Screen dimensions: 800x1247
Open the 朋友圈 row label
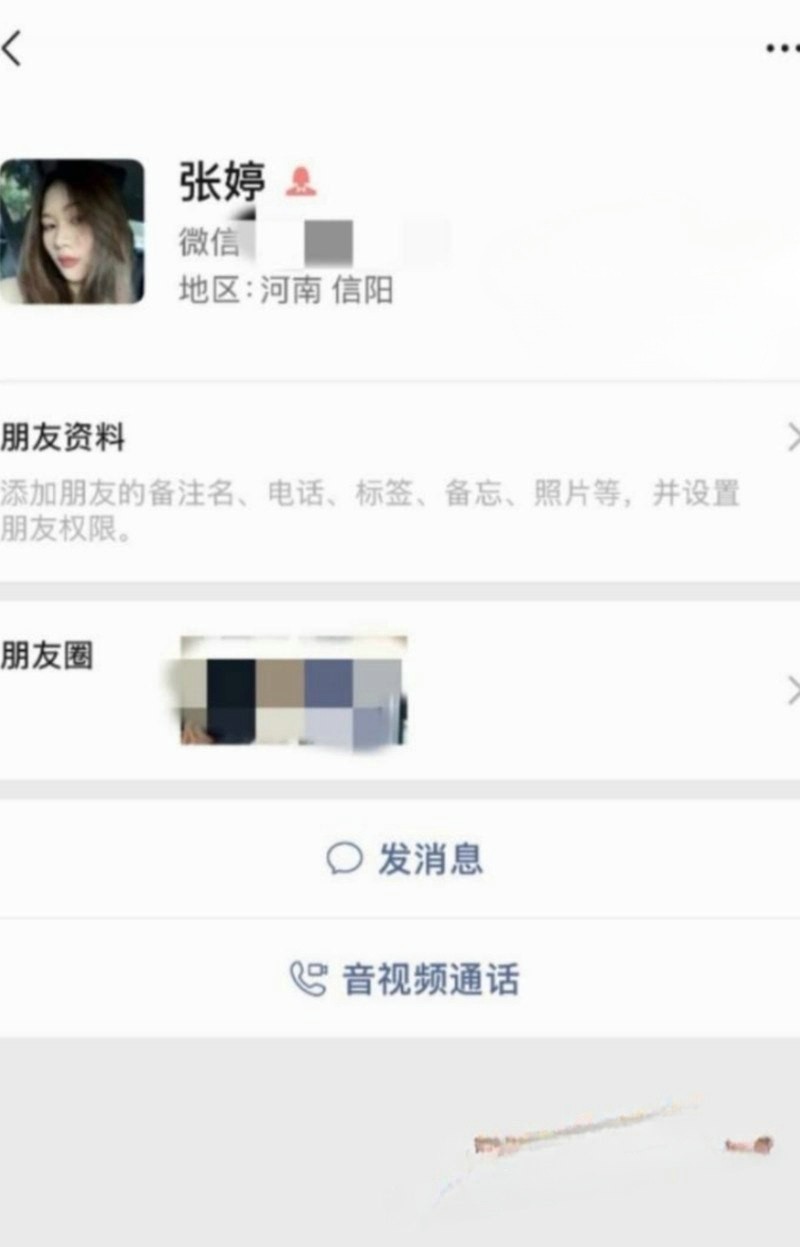(x=47, y=655)
